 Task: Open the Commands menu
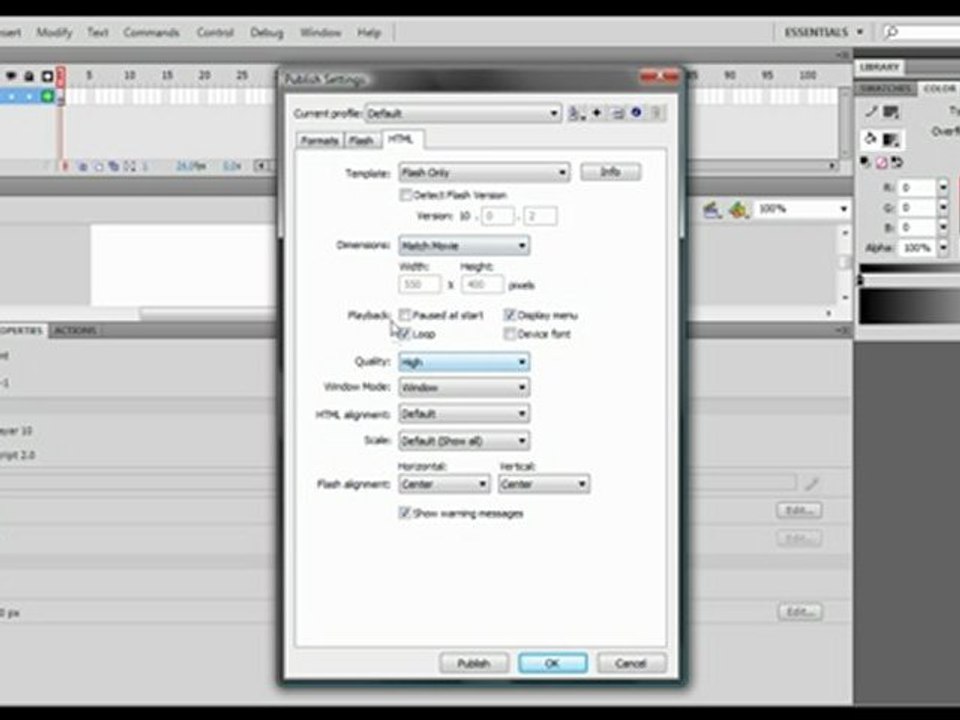151,32
